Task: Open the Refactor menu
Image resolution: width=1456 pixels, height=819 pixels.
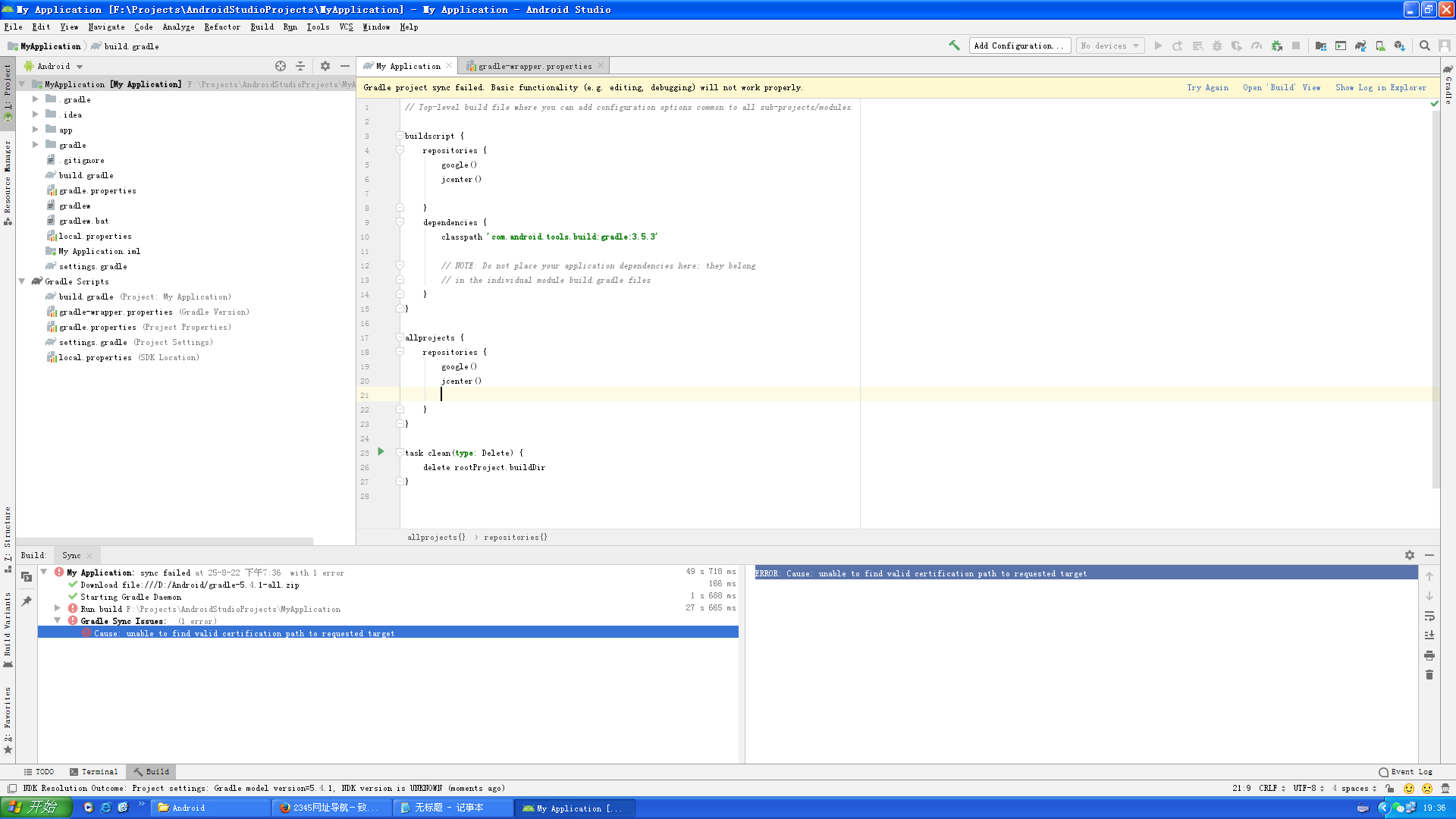Action: click(222, 27)
